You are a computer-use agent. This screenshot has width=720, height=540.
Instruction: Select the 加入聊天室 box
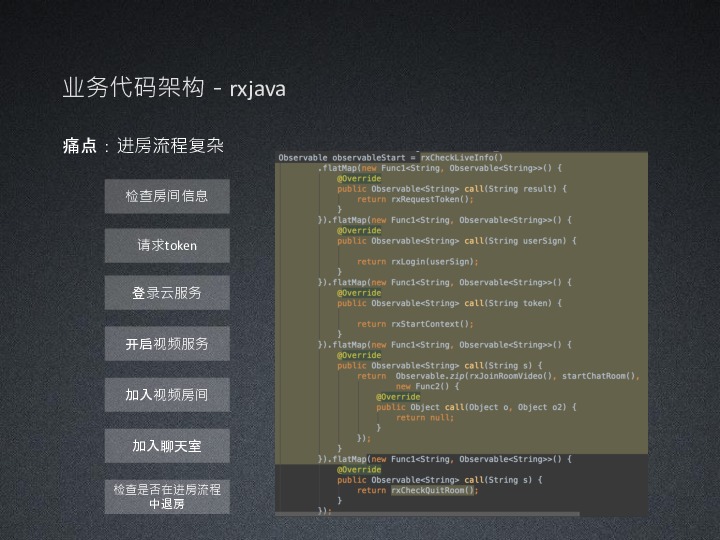(x=167, y=446)
